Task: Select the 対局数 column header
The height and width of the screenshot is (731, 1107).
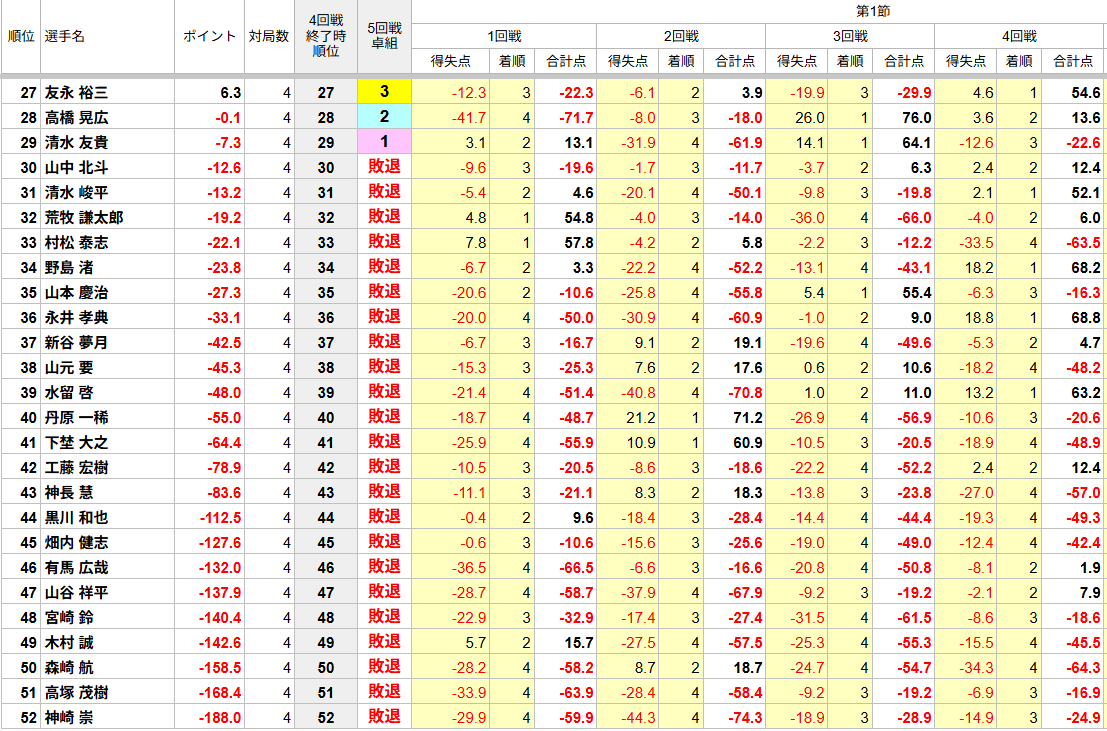Action: tap(269, 37)
